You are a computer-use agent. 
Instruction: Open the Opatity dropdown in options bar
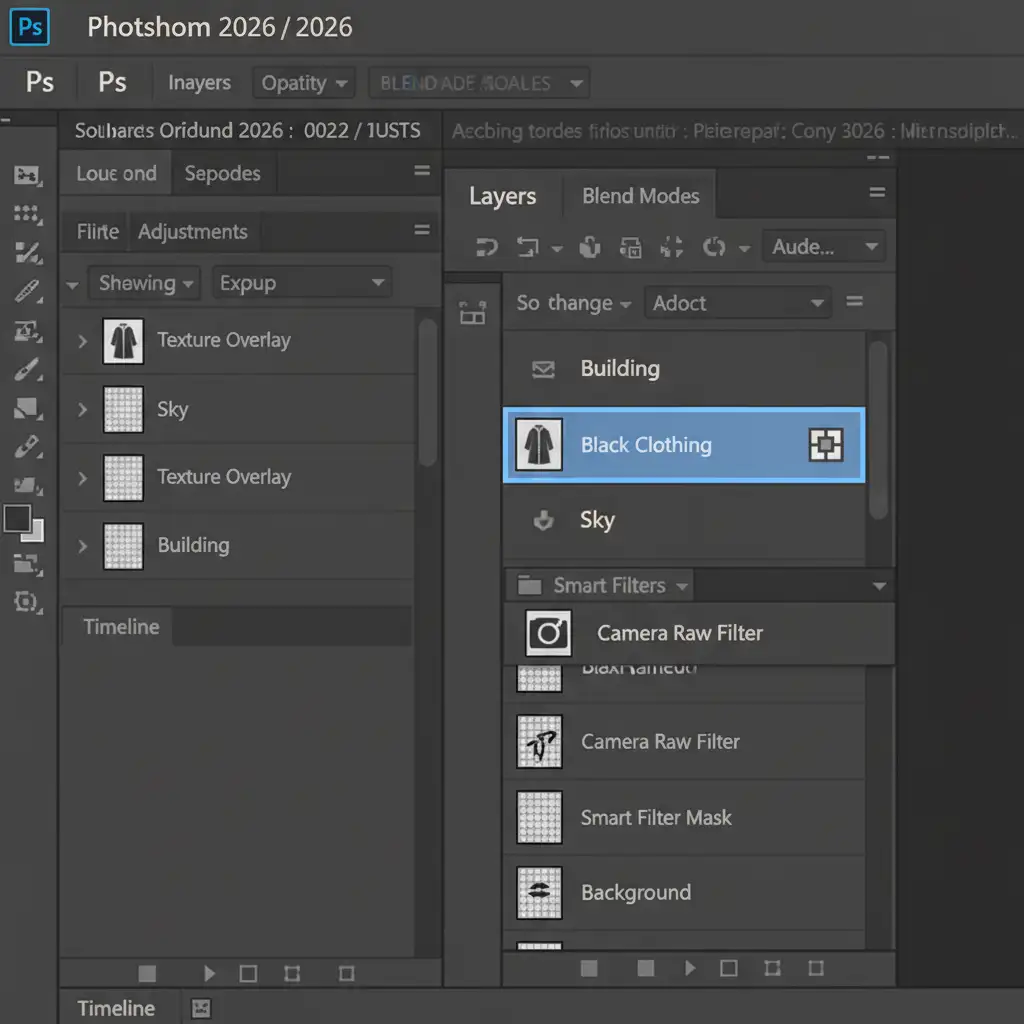click(304, 83)
